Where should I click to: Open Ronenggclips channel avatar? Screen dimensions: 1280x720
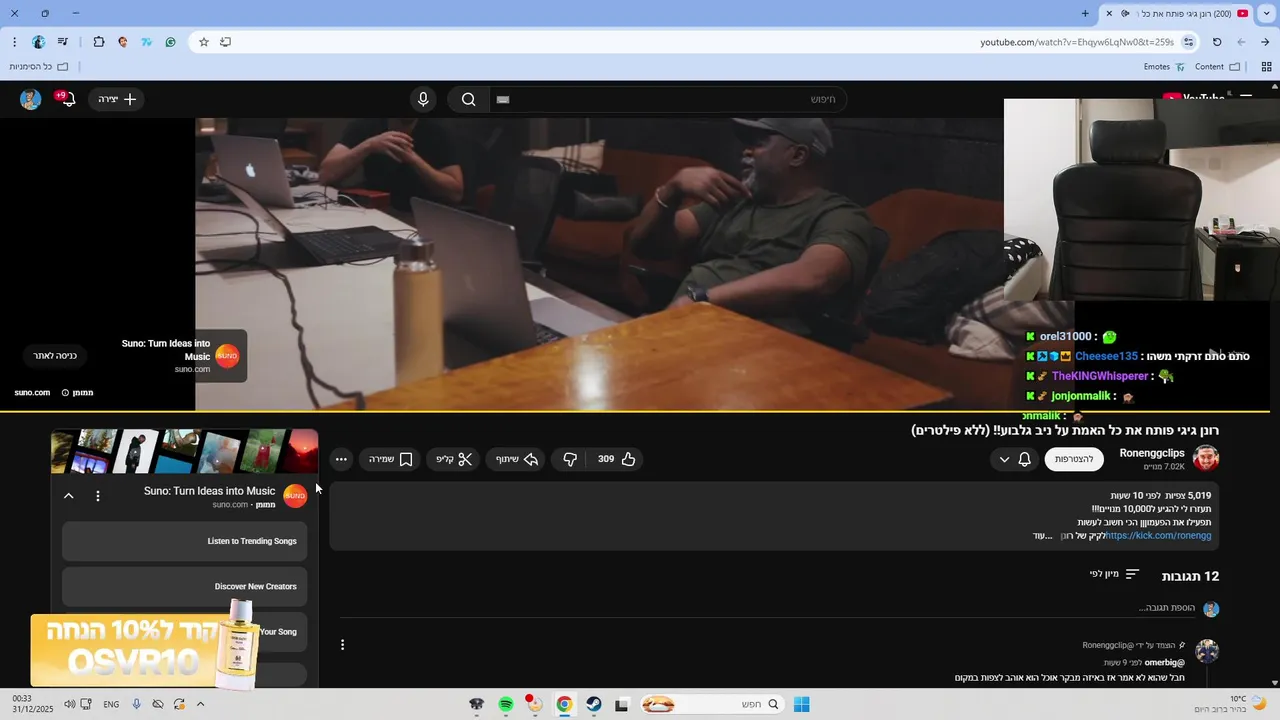tap(1206, 459)
